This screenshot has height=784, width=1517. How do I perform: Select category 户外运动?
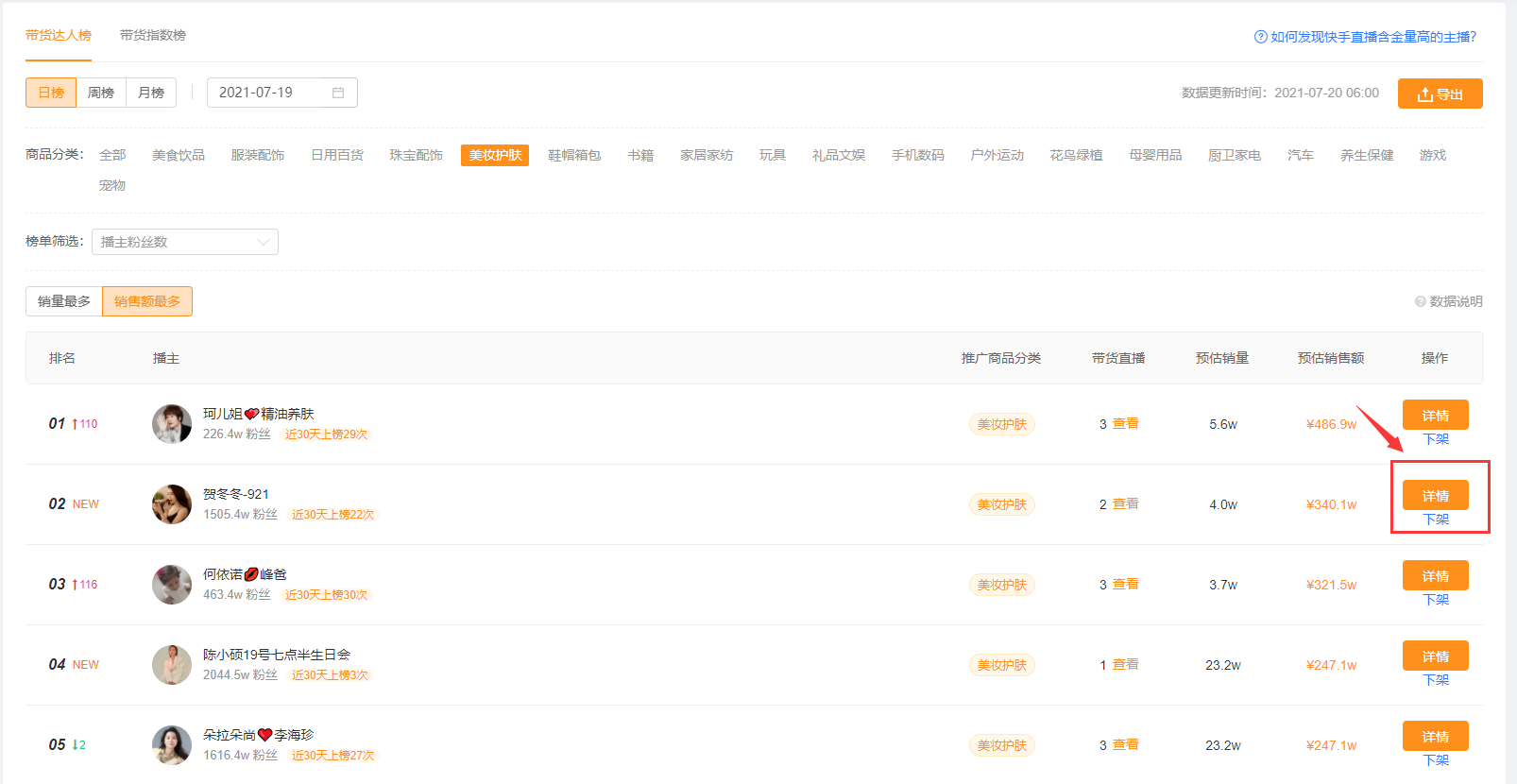pos(997,155)
